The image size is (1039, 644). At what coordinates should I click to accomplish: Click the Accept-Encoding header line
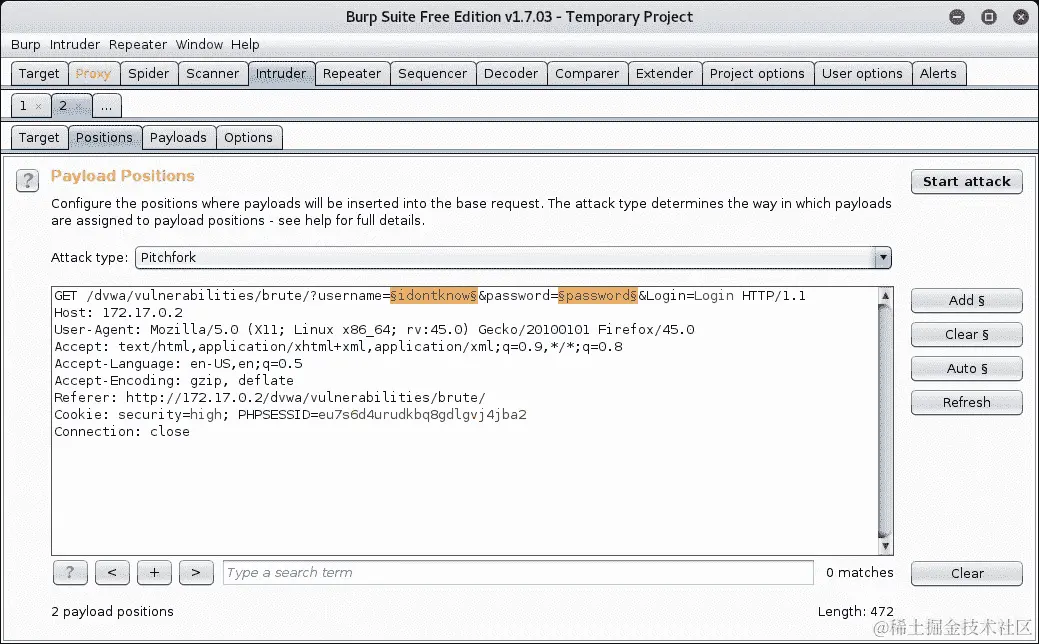(174, 381)
